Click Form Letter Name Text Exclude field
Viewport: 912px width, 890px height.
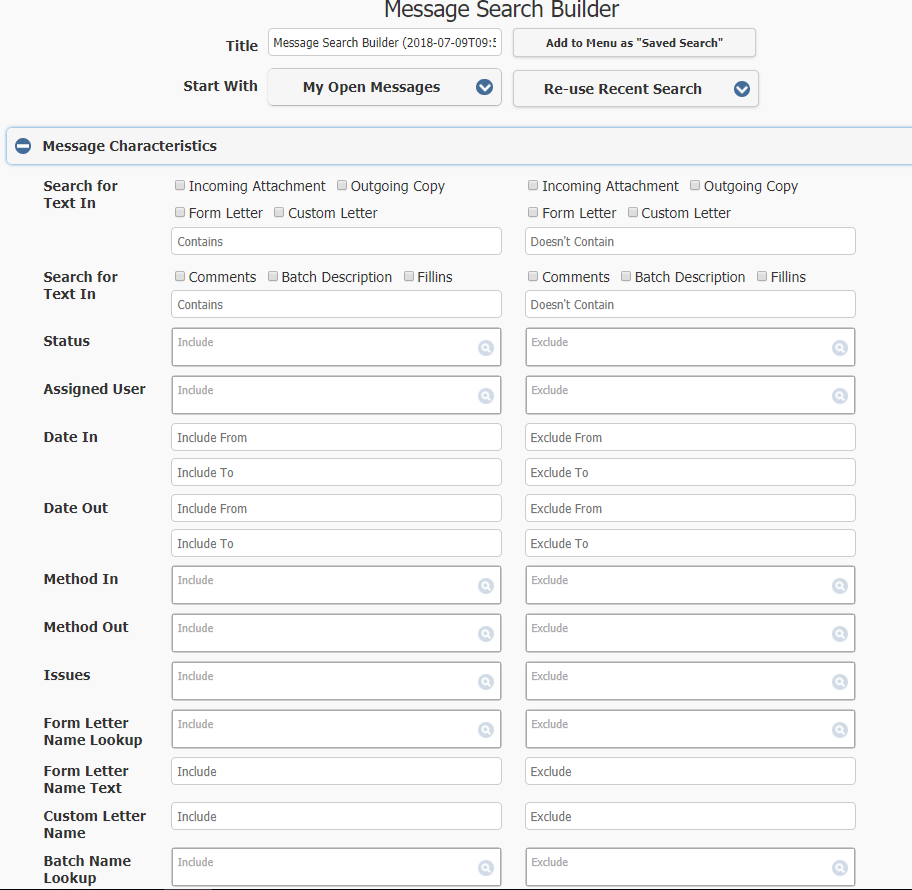tap(690, 771)
